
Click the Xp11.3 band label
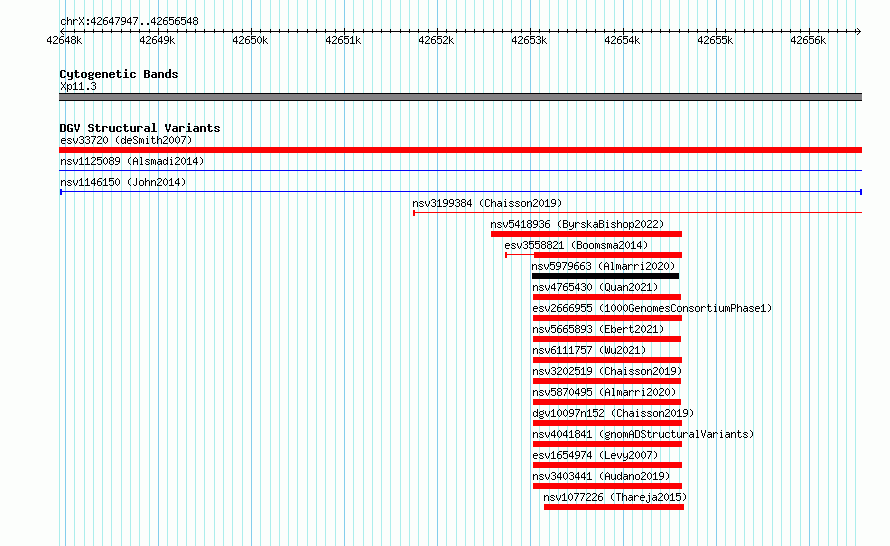[78, 86]
